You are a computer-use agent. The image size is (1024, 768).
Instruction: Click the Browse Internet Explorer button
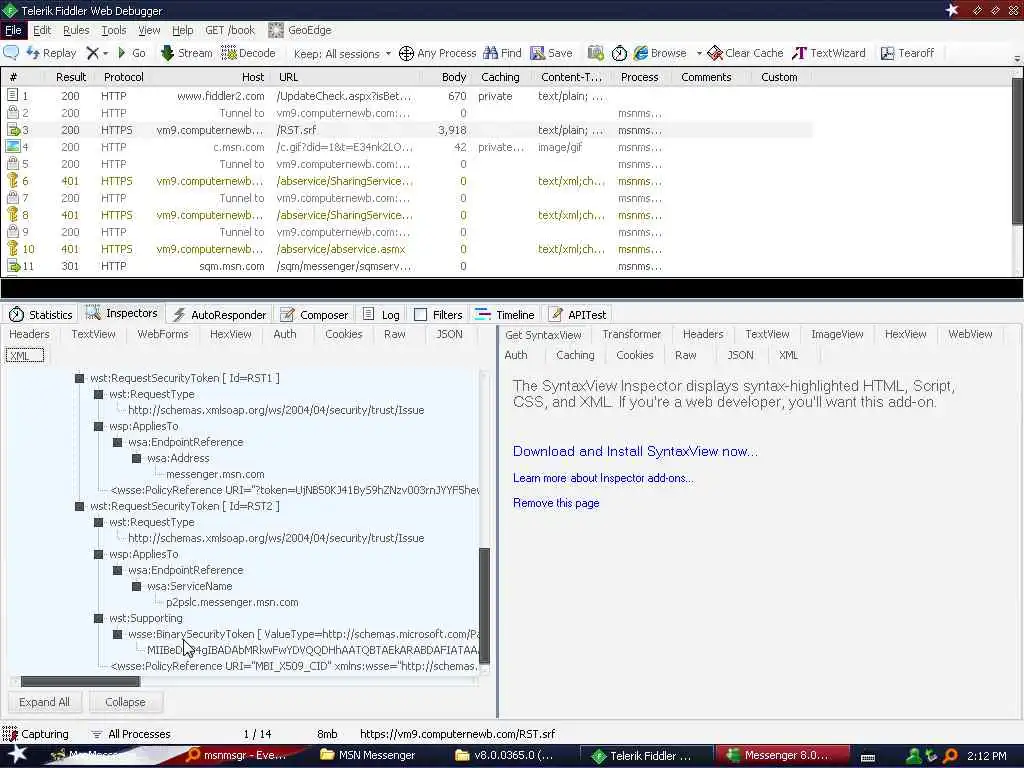coord(660,53)
